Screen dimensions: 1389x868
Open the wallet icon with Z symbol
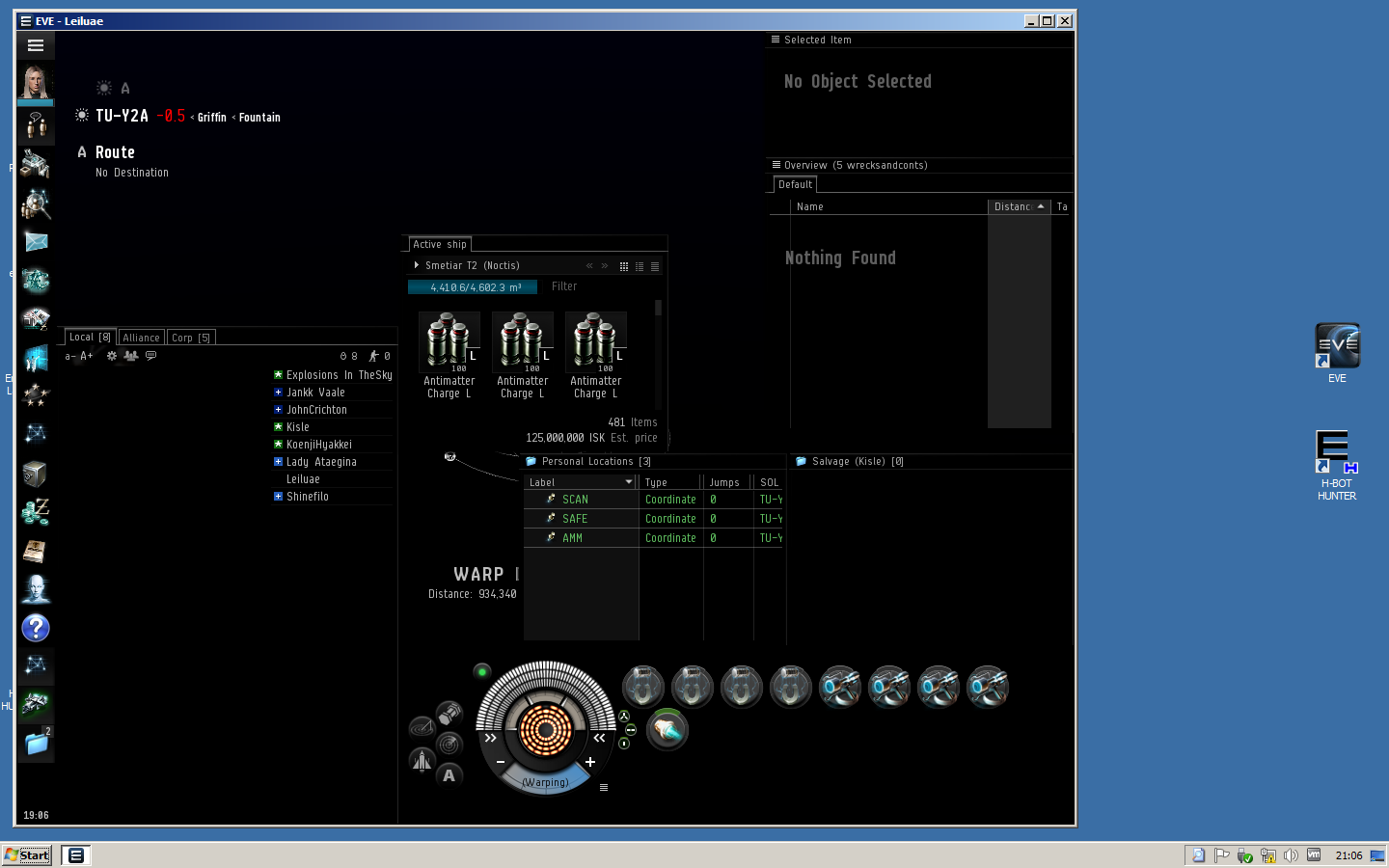click(36, 512)
